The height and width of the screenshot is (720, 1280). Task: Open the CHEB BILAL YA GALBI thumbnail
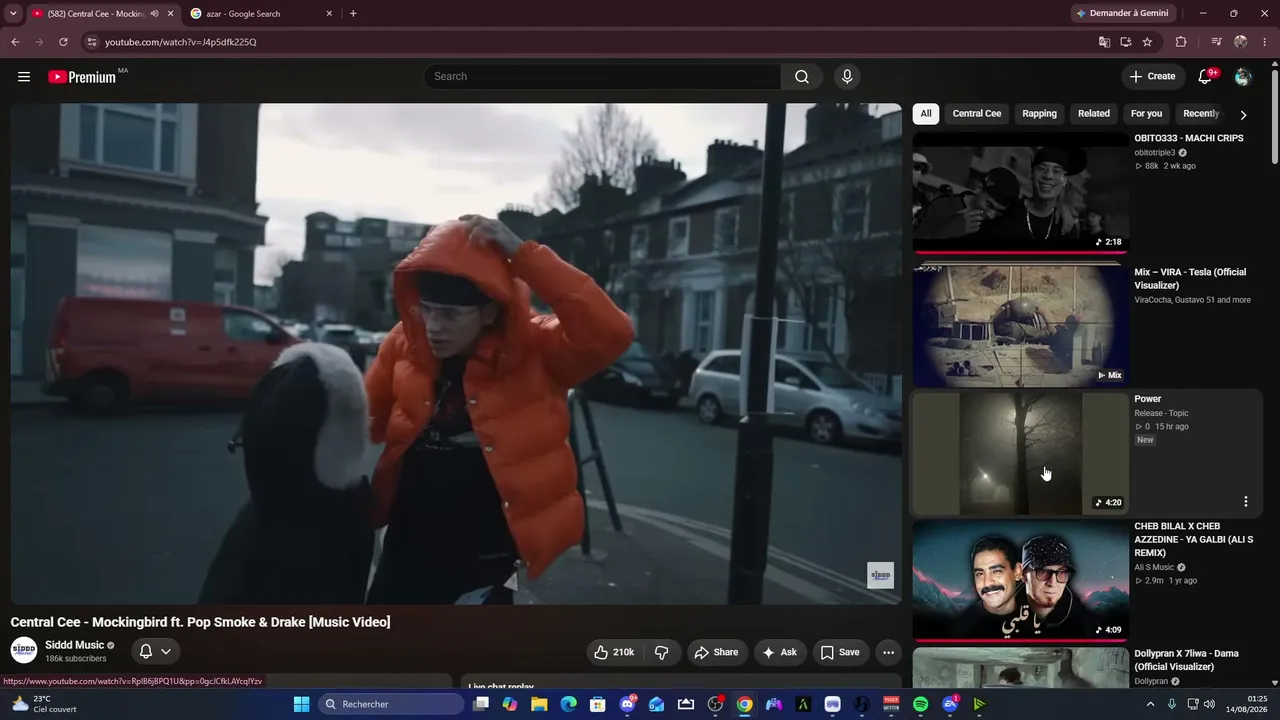coord(1020,580)
